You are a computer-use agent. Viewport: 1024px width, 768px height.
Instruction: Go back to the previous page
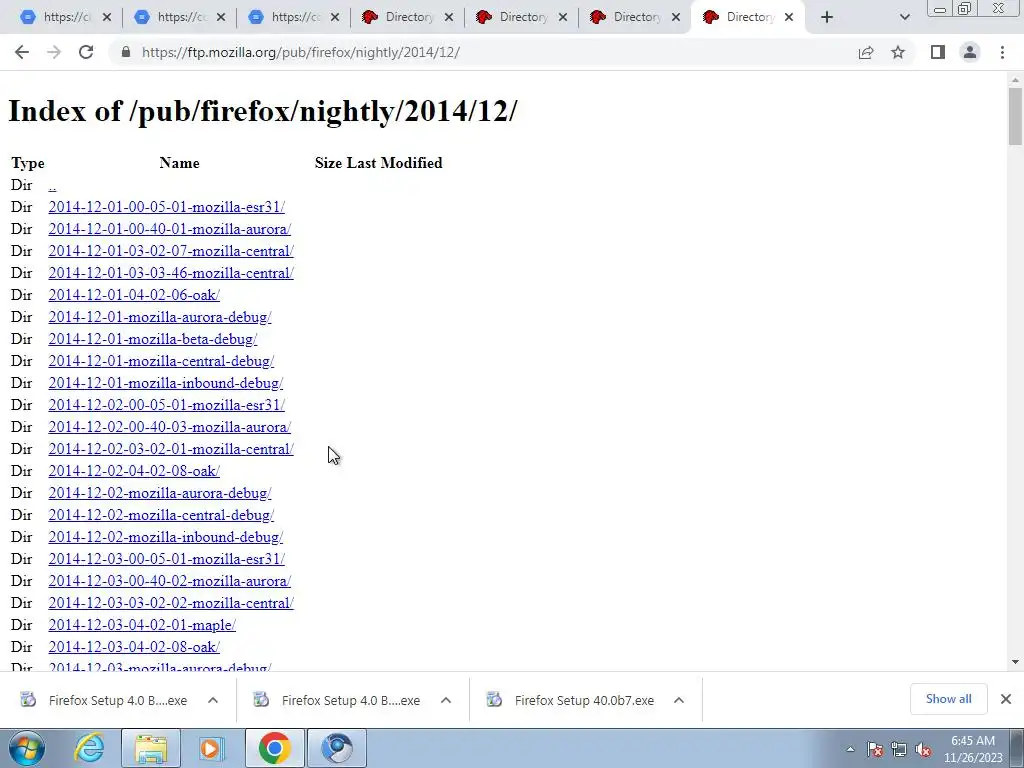click(22, 52)
